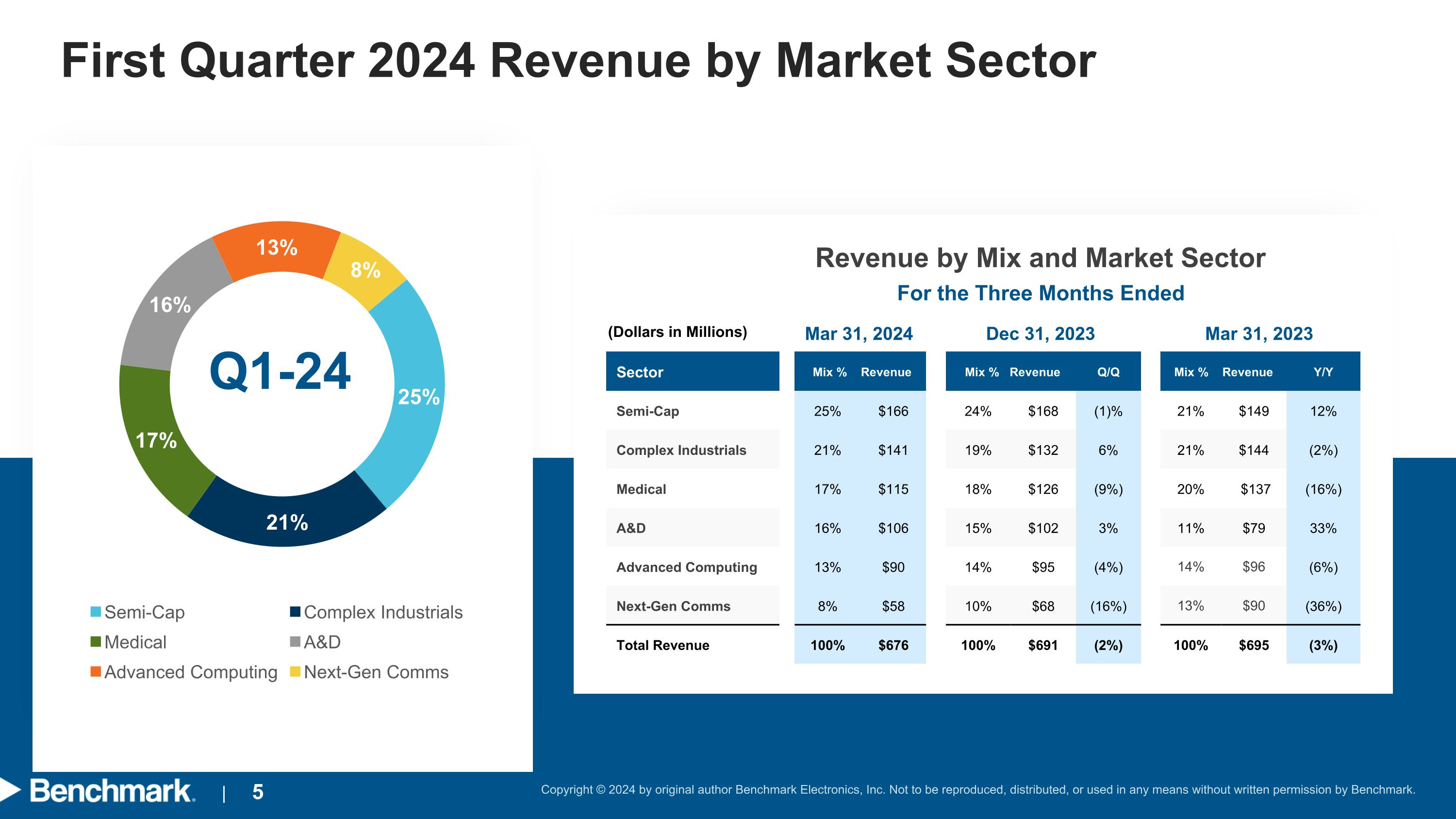Viewport: 1456px width, 819px height.
Task: Select the 8% yellow donut segment
Action: click(x=365, y=269)
